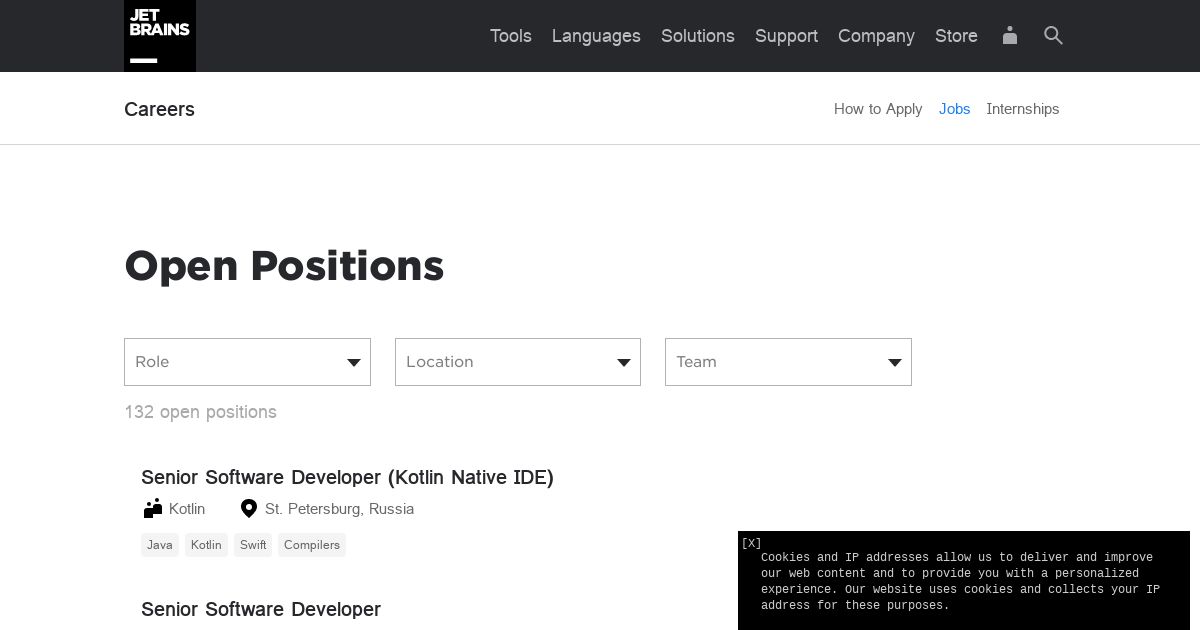
Task: Expand the Team filter dropdown
Action: point(788,362)
